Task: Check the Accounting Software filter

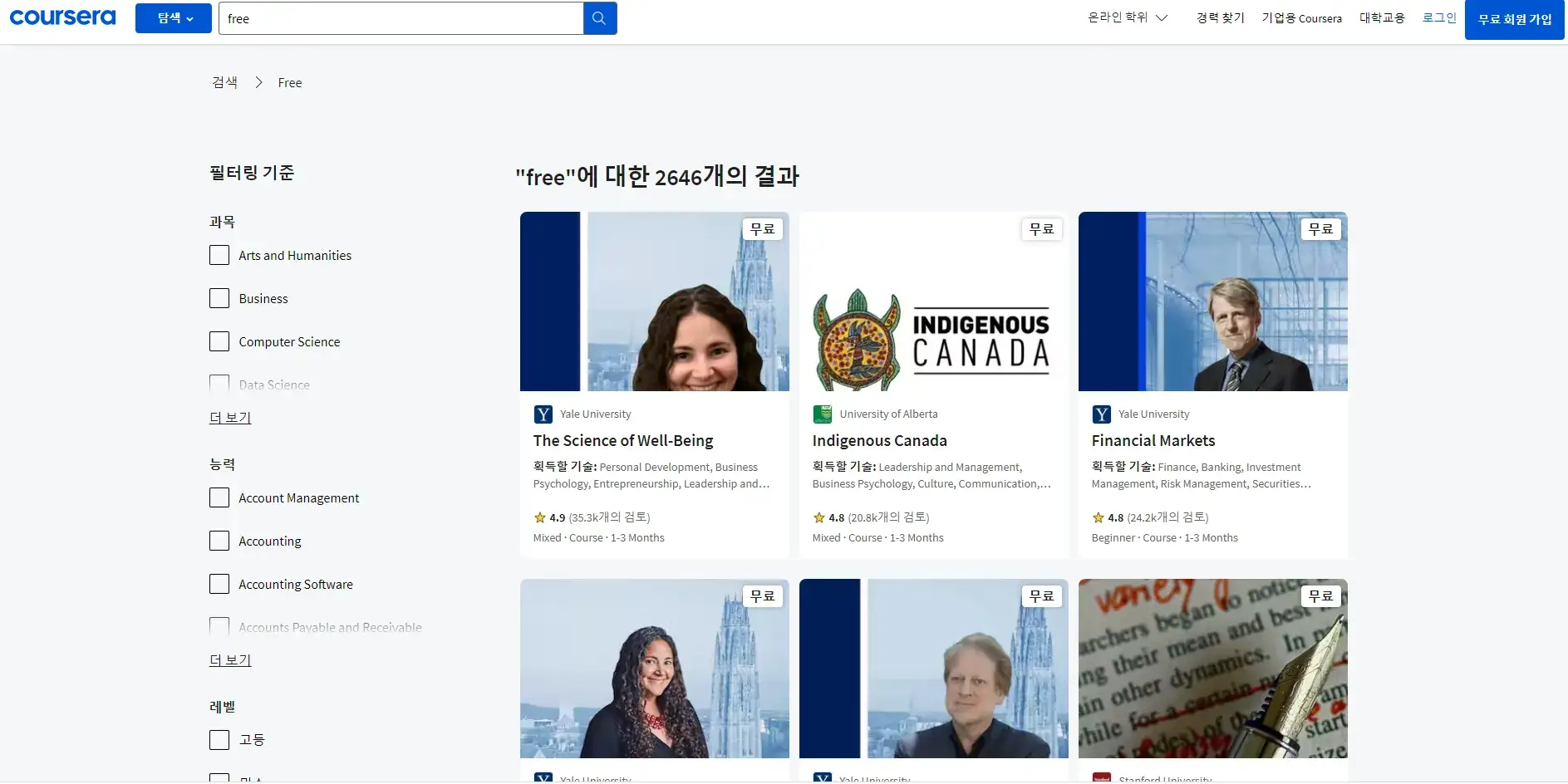Action: (x=219, y=584)
